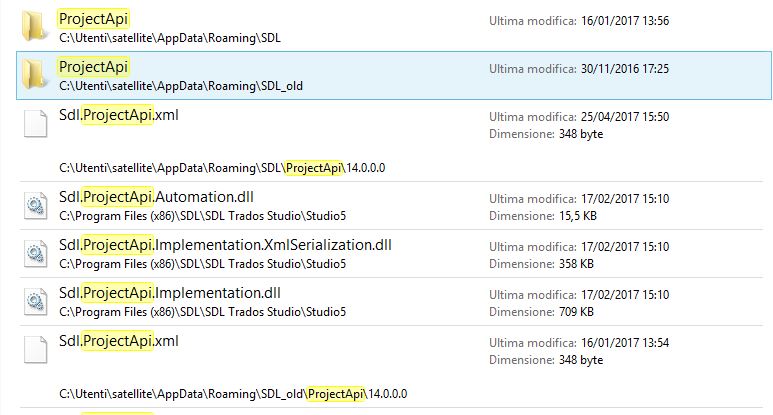Click the gear icon of Sdl.ProjectApi.Implementation.dll

35,301
